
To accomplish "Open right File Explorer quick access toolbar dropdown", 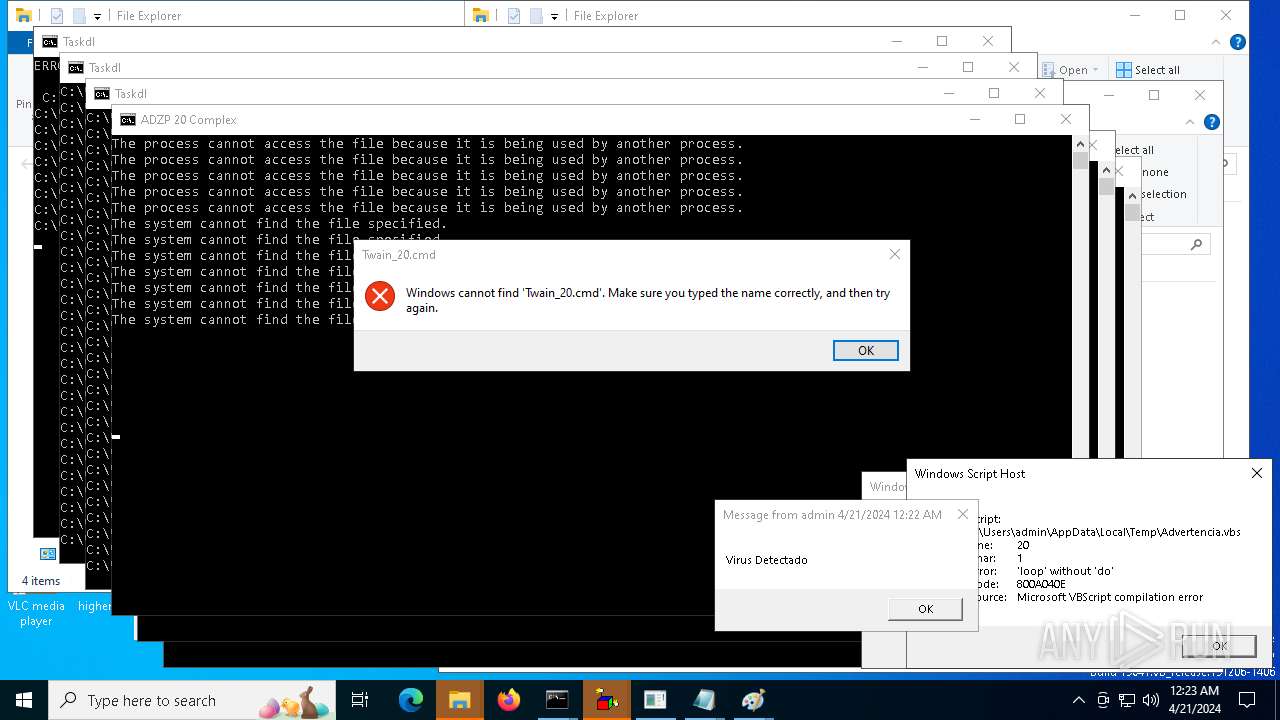I will [554, 17].
